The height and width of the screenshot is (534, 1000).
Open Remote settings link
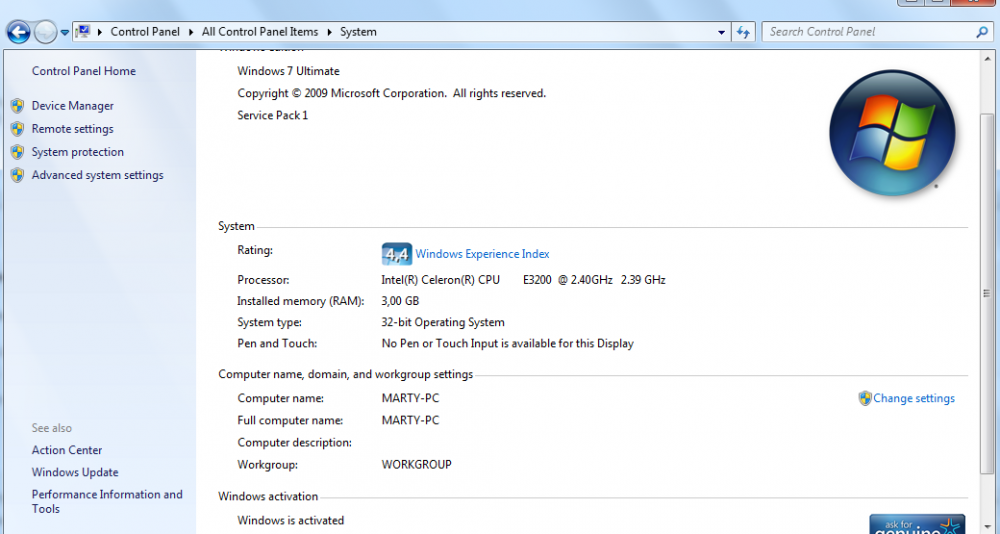[x=73, y=129]
